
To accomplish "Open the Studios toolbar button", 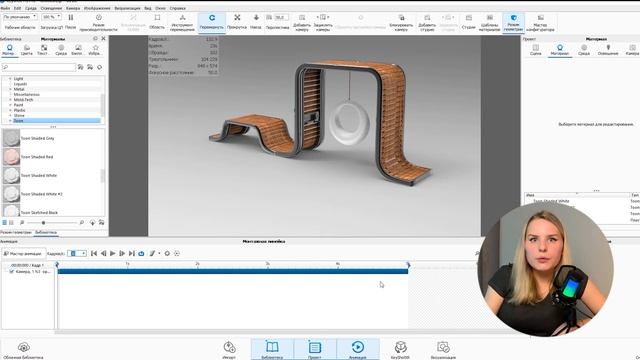I will pyautogui.click(x=469, y=22).
